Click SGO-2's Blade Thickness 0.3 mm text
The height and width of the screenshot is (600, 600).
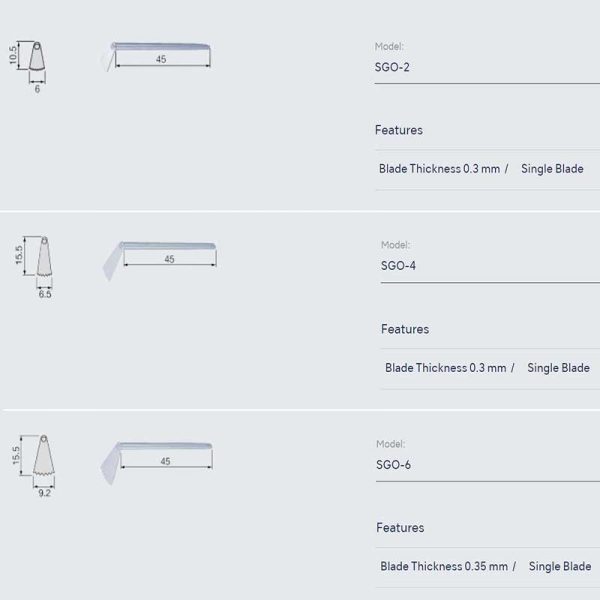pyautogui.click(x=439, y=169)
